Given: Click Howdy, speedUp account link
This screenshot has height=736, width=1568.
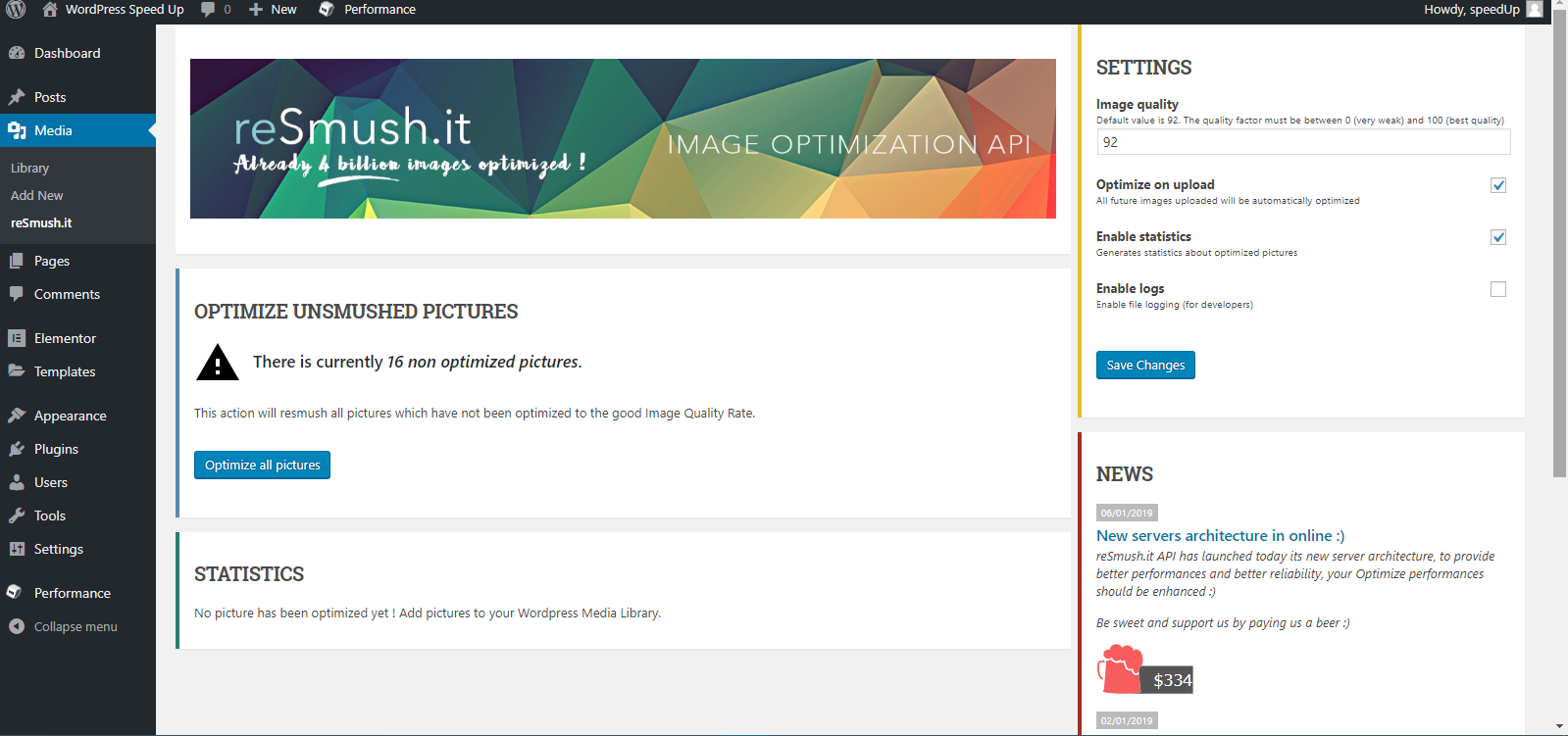Looking at the screenshot, I should [x=1472, y=10].
